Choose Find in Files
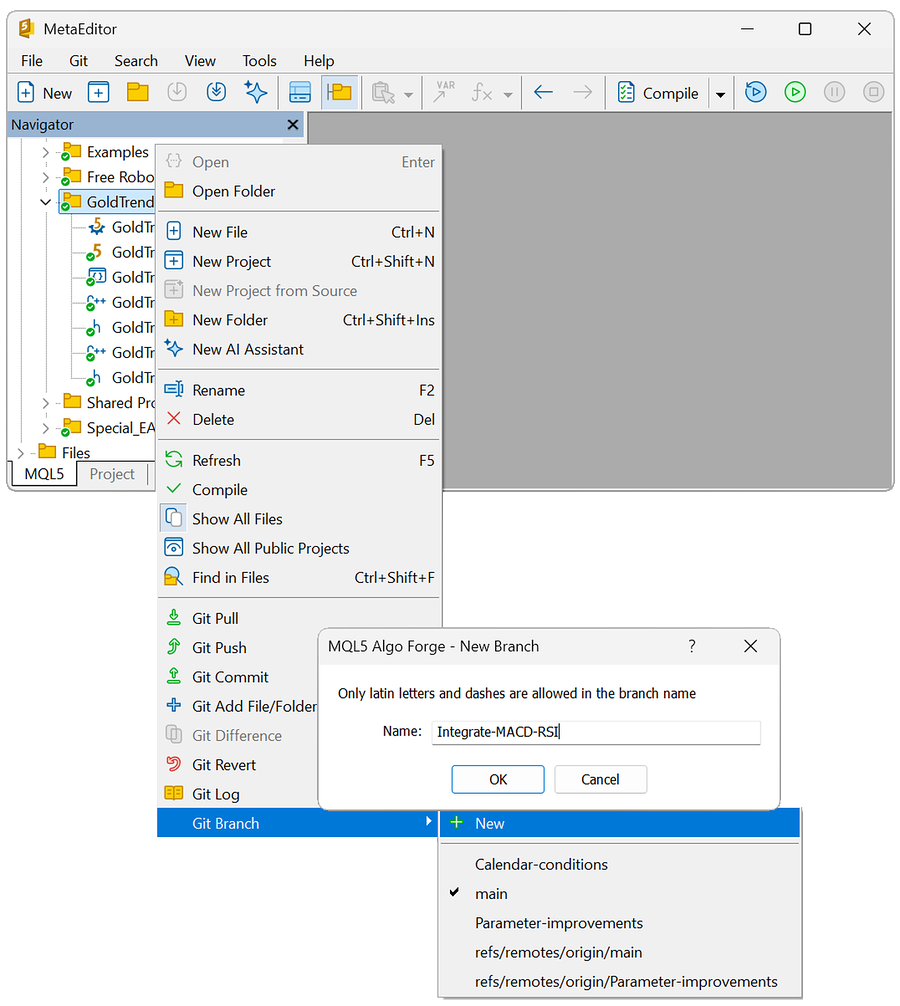 (299, 578)
